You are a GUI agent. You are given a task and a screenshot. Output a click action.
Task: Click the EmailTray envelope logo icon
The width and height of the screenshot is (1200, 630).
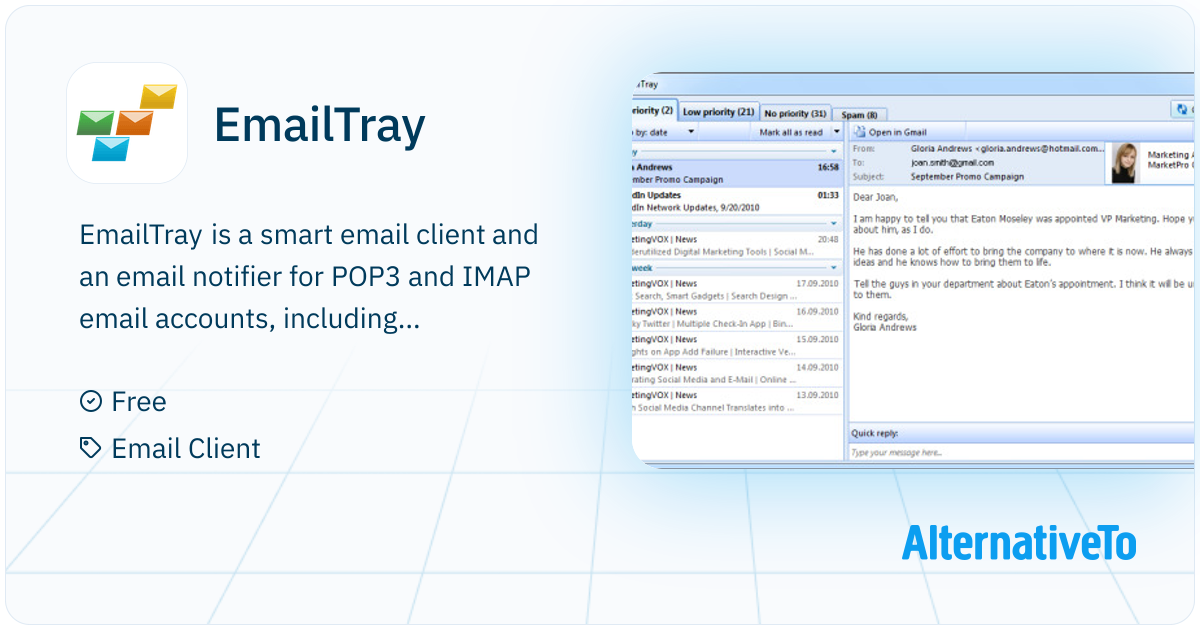point(127,123)
